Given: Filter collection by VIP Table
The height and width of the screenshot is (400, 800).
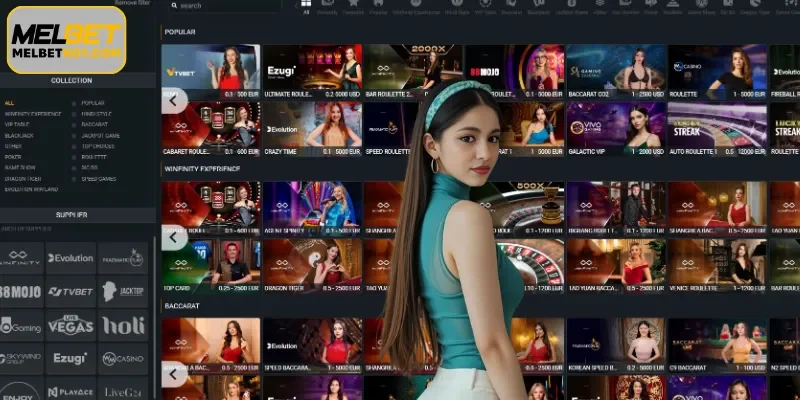Looking at the screenshot, I should [x=17, y=124].
